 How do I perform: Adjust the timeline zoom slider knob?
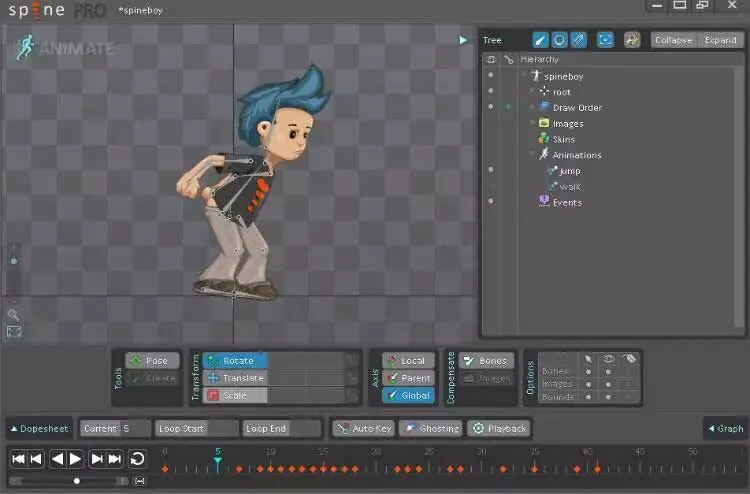pyautogui.click(x=77, y=481)
